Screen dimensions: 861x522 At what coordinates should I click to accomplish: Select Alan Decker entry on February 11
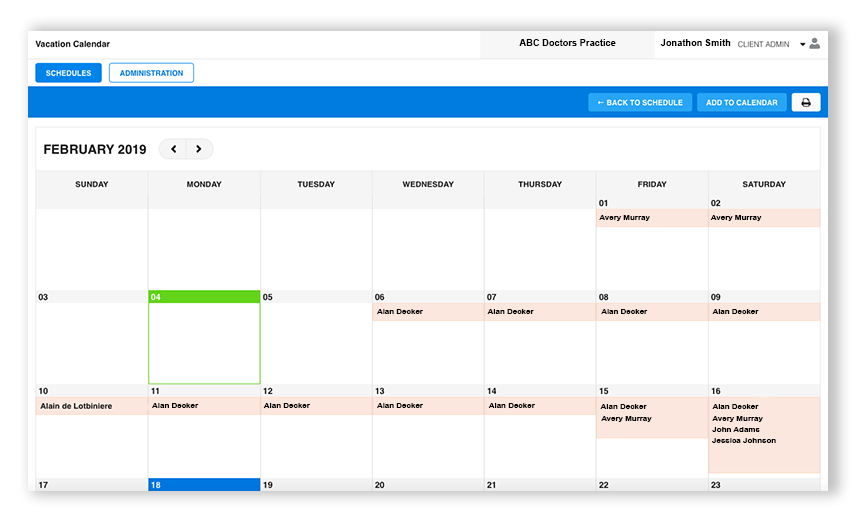click(x=204, y=406)
